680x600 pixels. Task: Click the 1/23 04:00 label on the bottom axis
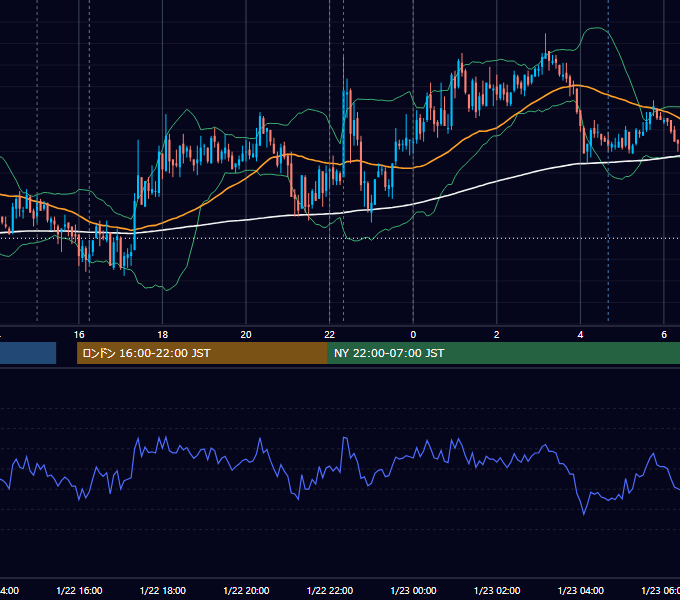pyautogui.click(x=580, y=590)
